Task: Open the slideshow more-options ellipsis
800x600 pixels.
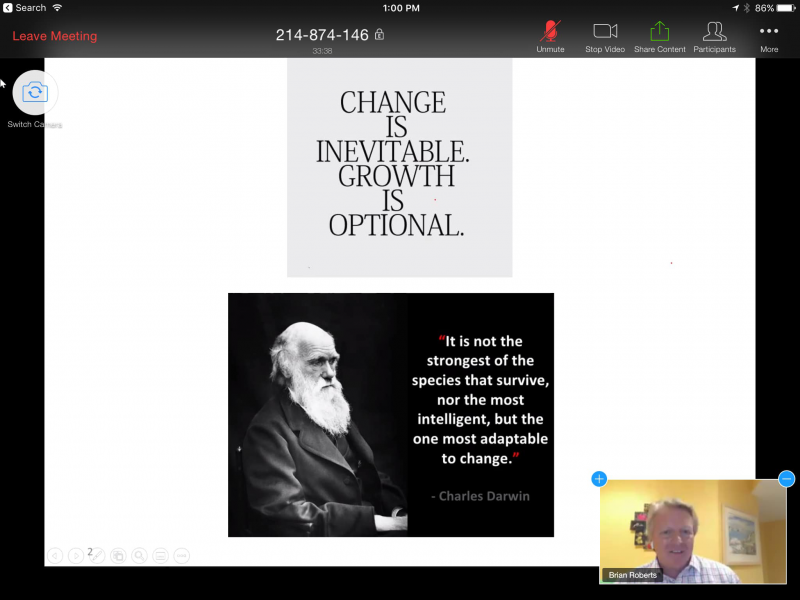Action: point(182,556)
